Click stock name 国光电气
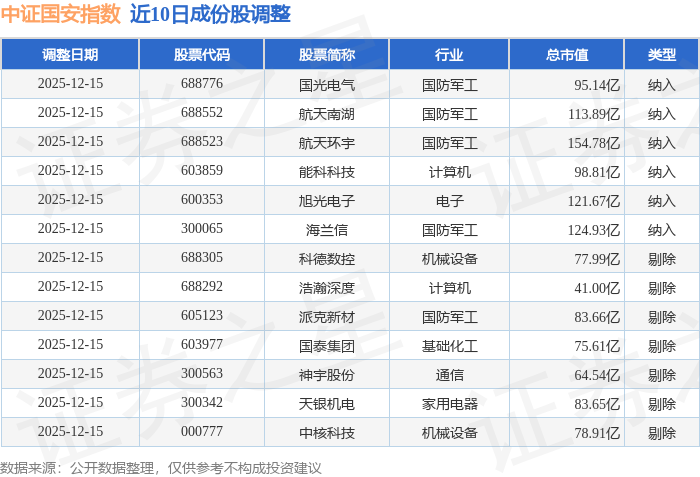 pyautogui.click(x=327, y=85)
